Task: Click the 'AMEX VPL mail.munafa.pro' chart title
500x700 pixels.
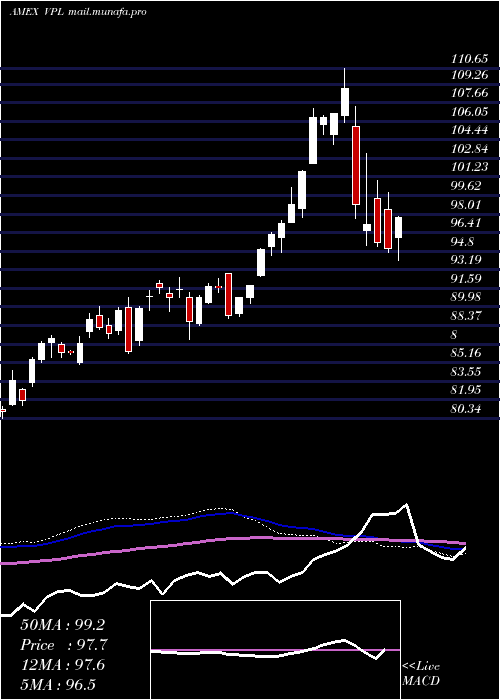Action: [x=78, y=12]
